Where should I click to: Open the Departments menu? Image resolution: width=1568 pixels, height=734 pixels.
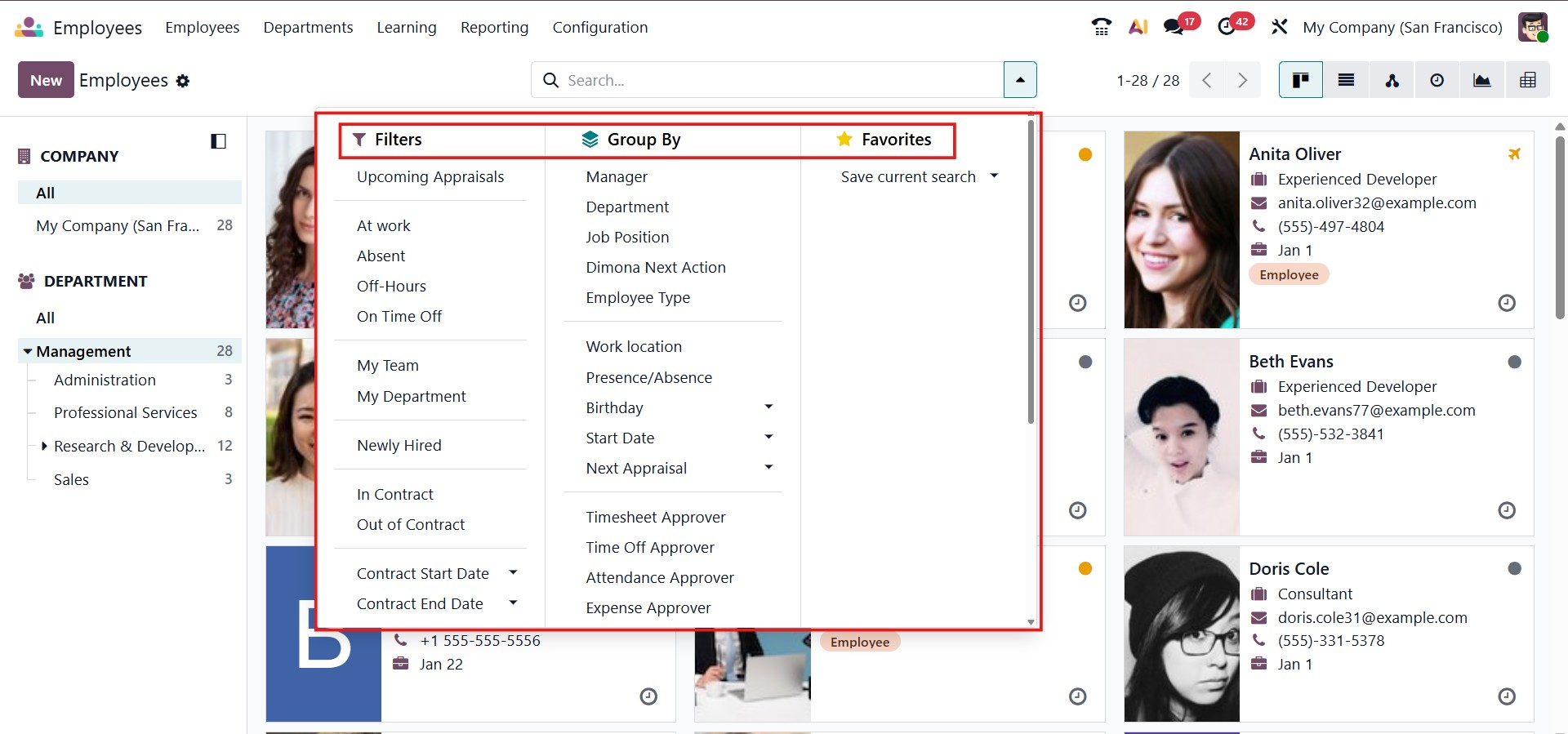point(308,27)
